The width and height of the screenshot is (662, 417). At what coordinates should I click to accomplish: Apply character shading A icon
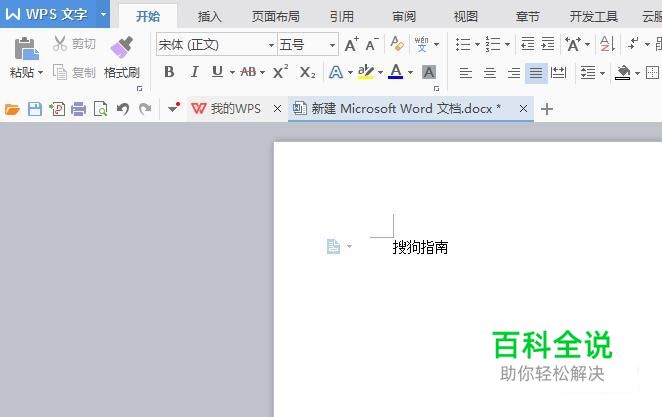coord(429,73)
